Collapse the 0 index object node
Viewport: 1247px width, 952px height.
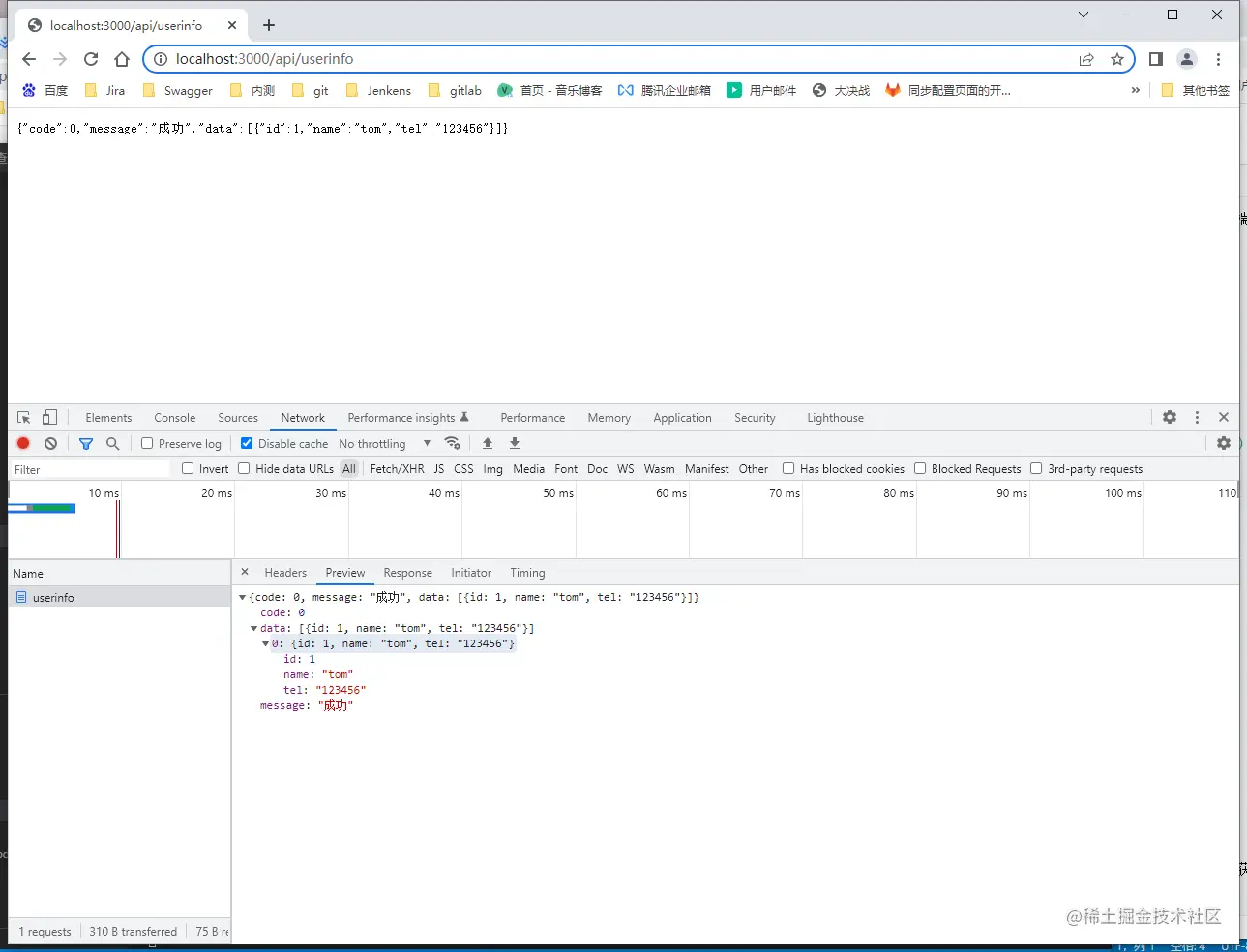point(265,643)
